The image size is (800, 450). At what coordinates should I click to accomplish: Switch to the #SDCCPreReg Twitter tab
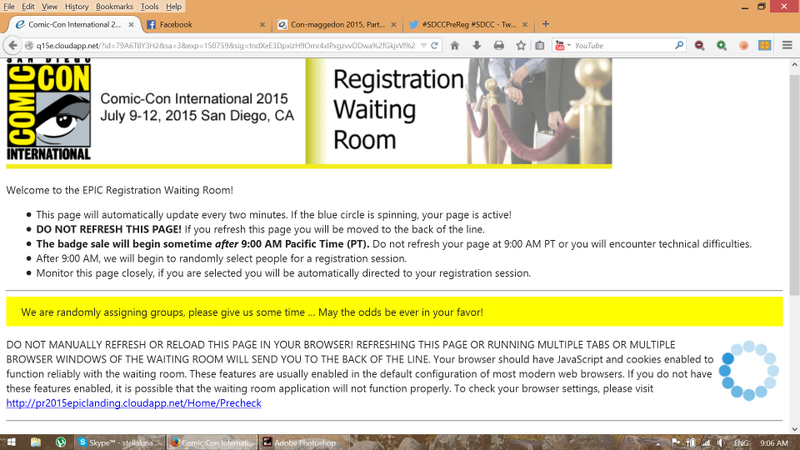click(468, 24)
